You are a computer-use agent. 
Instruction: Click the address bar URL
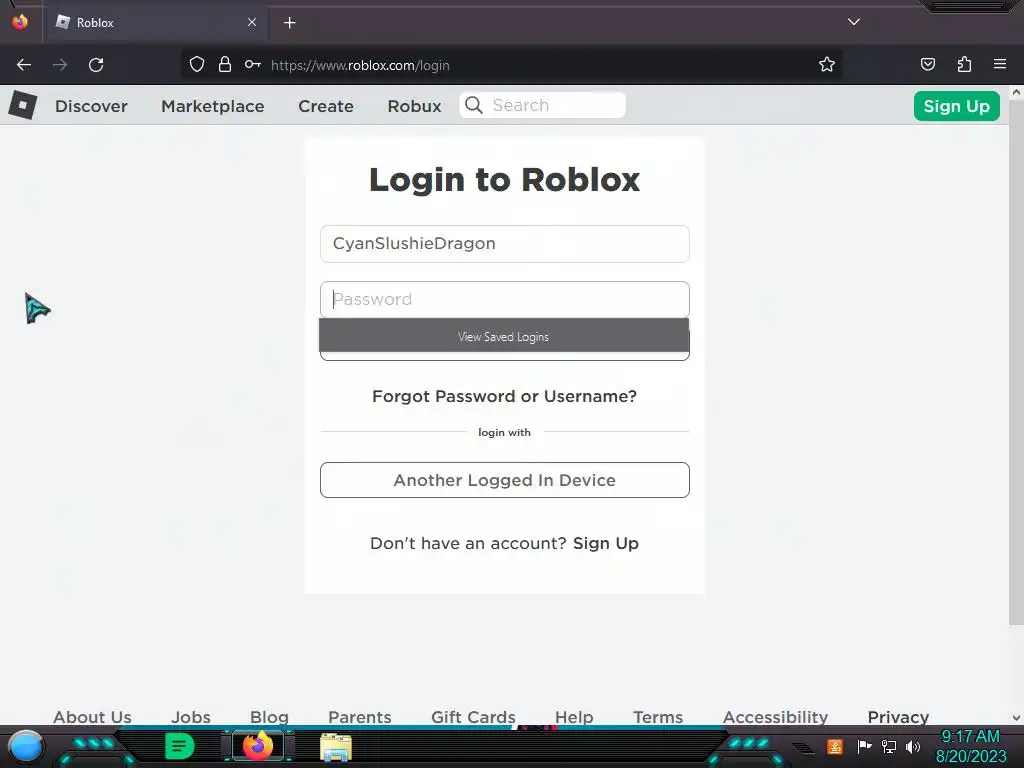(360, 65)
